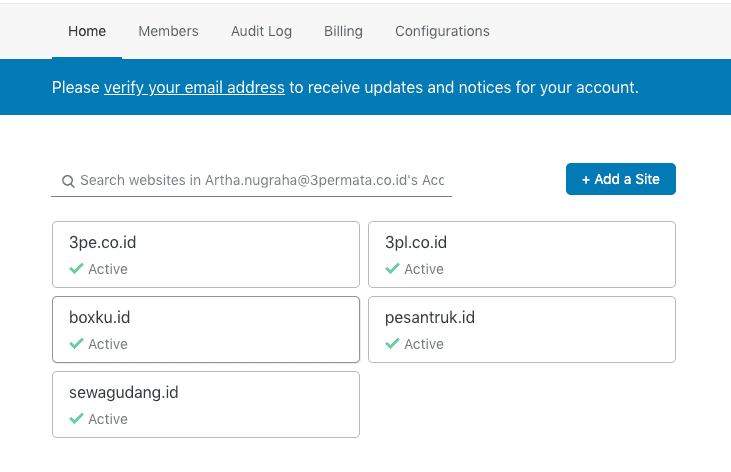Choose the sewagudang.id site name
The height and width of the screenshot is (472, 731).
pos(124,393)
